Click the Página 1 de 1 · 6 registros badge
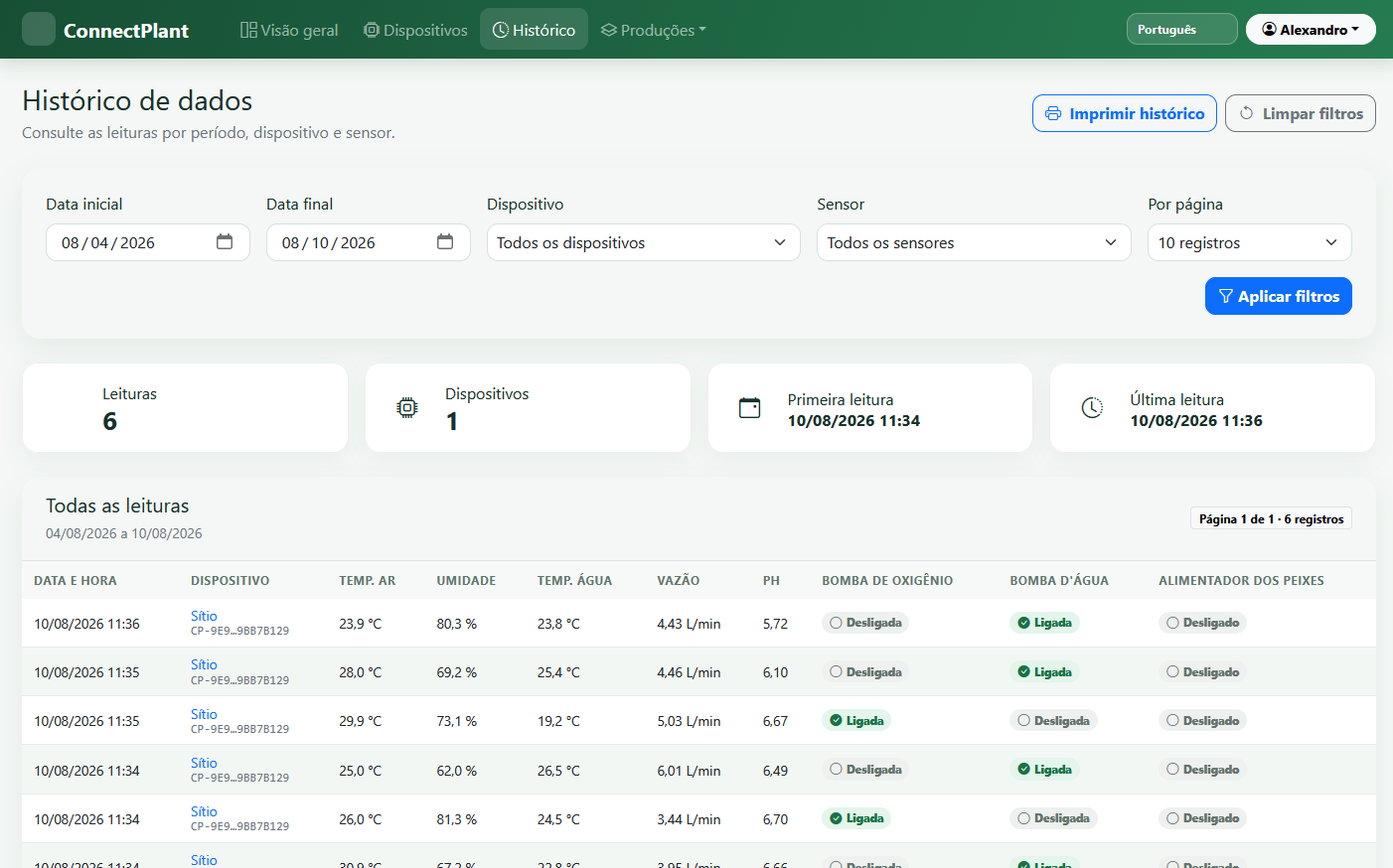The width and height of the screenshot is (1393, 868). point(1271,518)
